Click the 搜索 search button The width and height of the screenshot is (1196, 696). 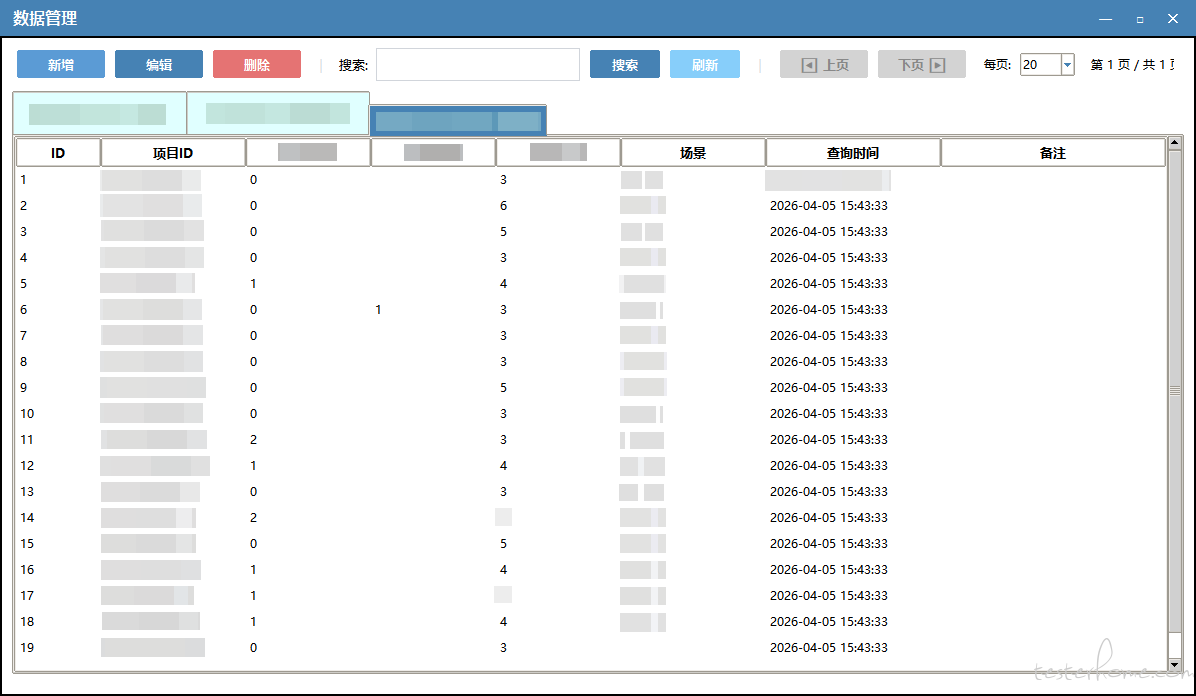coord(625,65)
